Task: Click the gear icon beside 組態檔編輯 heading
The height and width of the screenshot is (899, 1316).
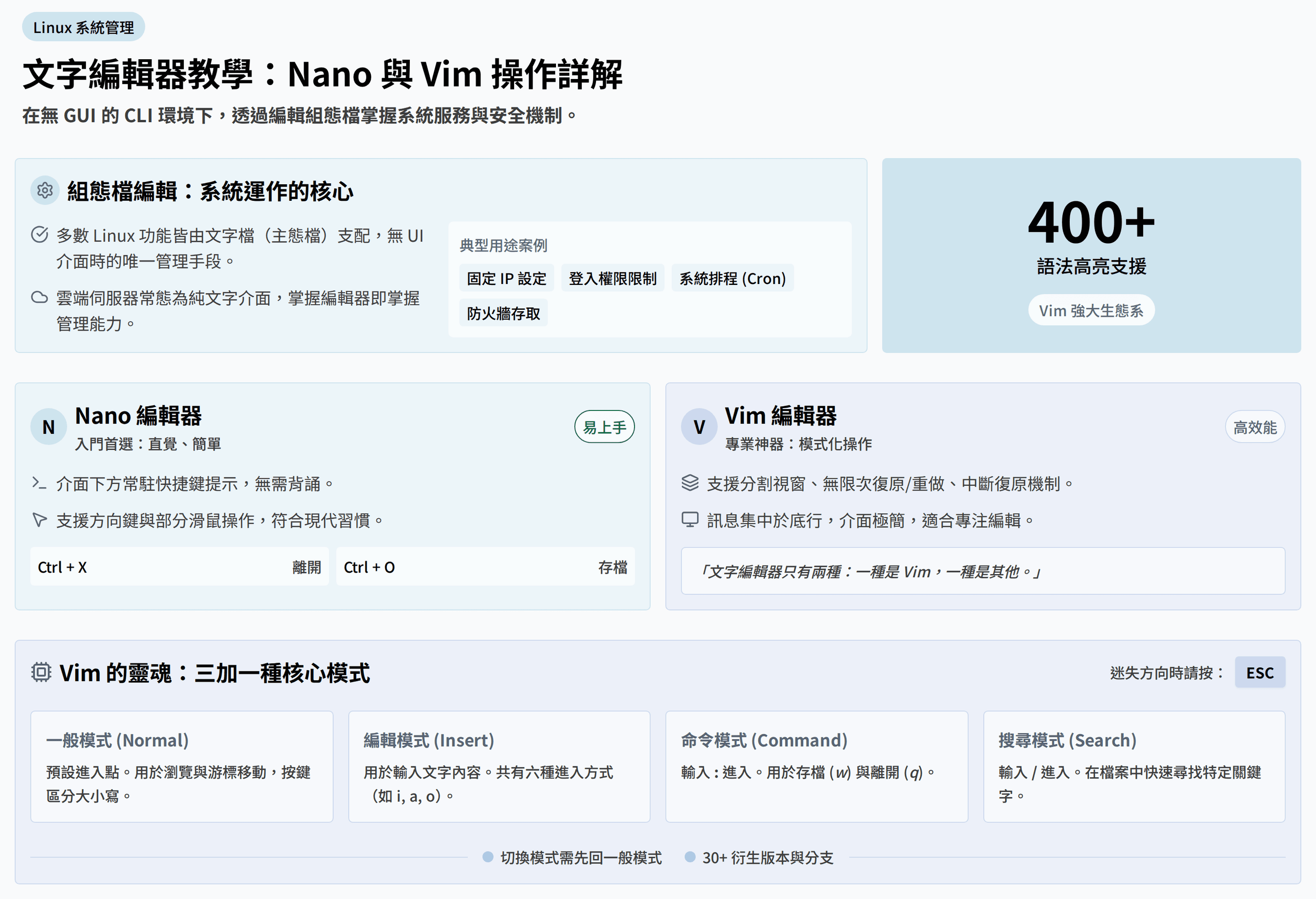Action: pos(45,190)
